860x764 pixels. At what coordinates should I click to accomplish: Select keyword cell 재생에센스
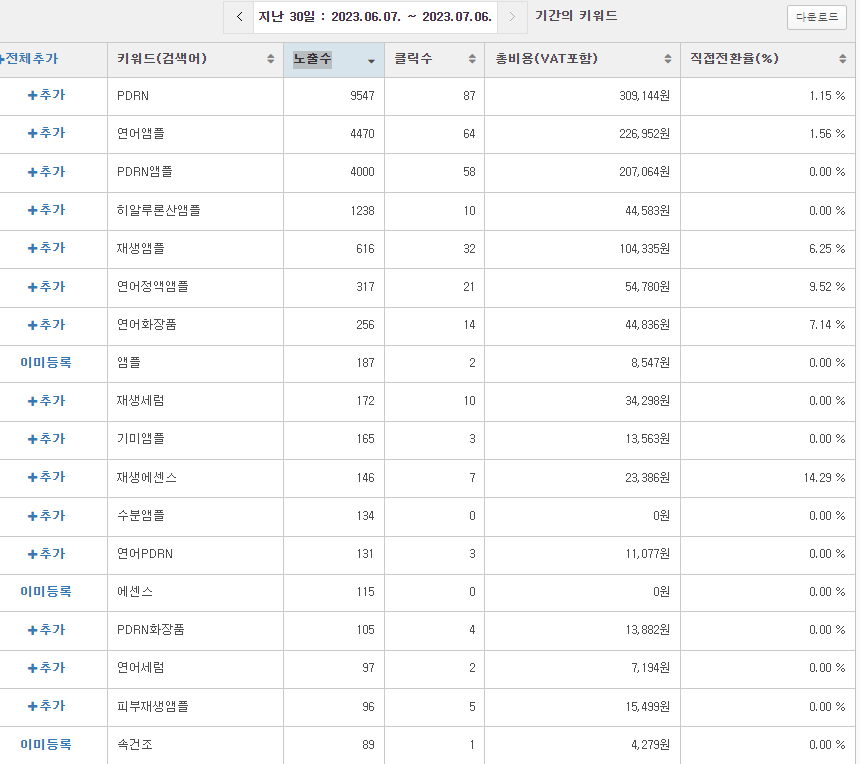[x=195, y=478]
